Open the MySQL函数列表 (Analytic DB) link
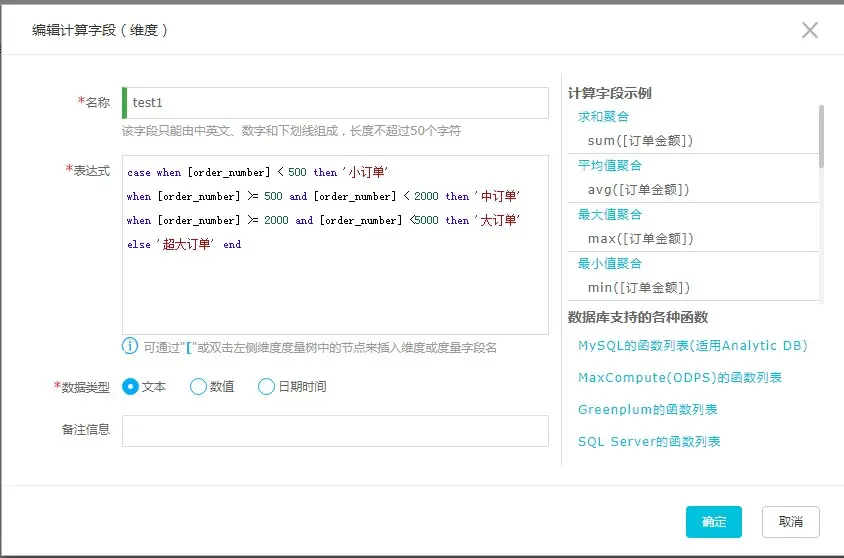844x558 pixels. click(692, 345)
